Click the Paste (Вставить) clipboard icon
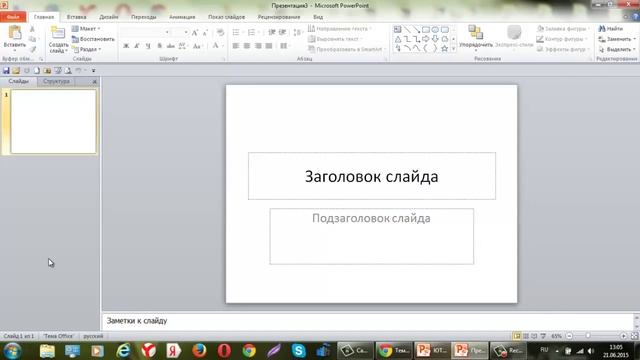This screenshot has height=360, width=640. [15, 33]
